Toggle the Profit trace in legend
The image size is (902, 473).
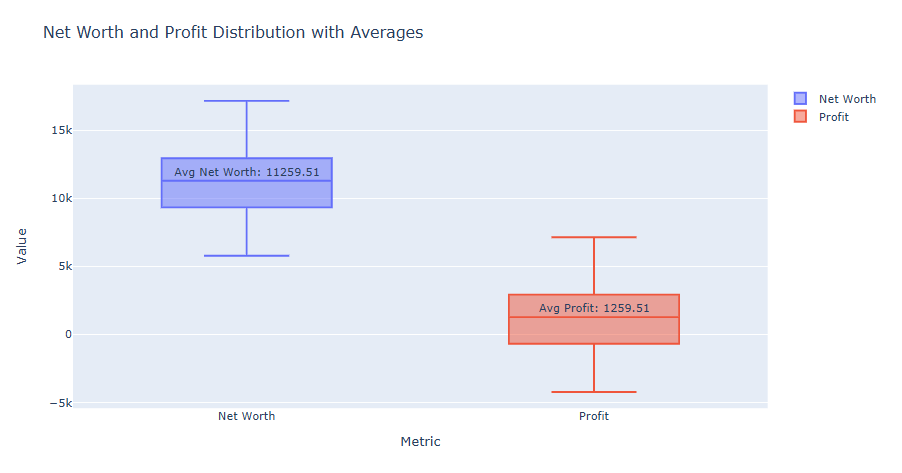coord(833,117)
